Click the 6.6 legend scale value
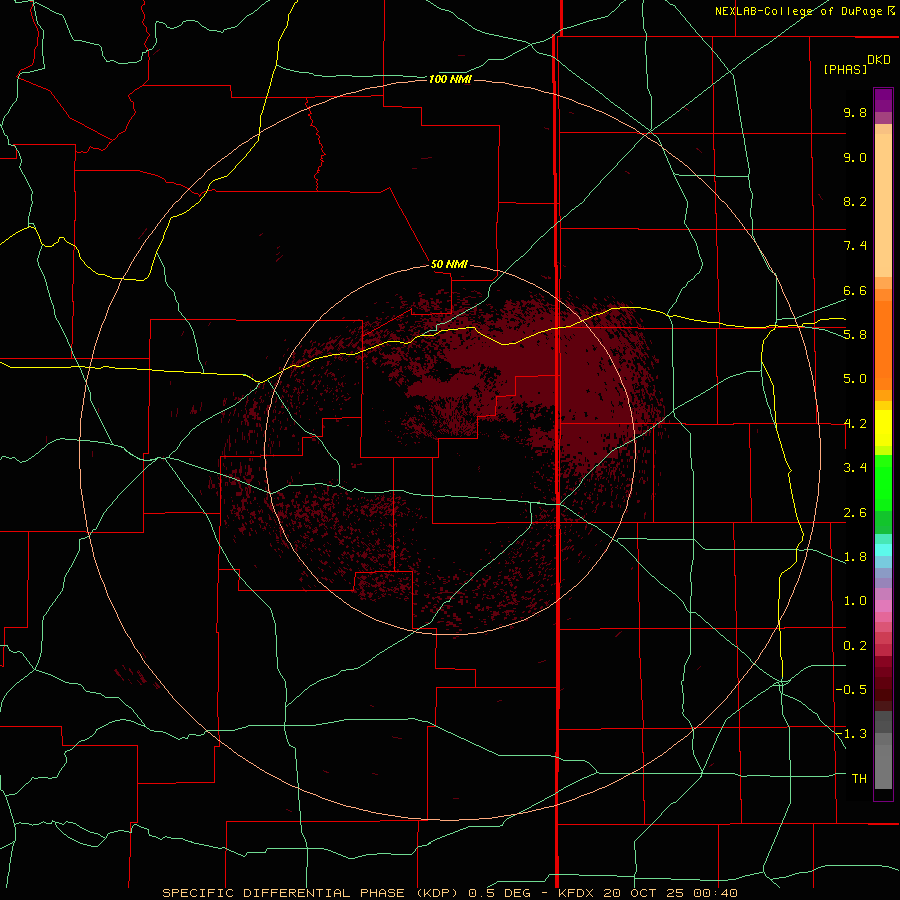Viewport: 900px width, 900px height. tap(855, 290)
